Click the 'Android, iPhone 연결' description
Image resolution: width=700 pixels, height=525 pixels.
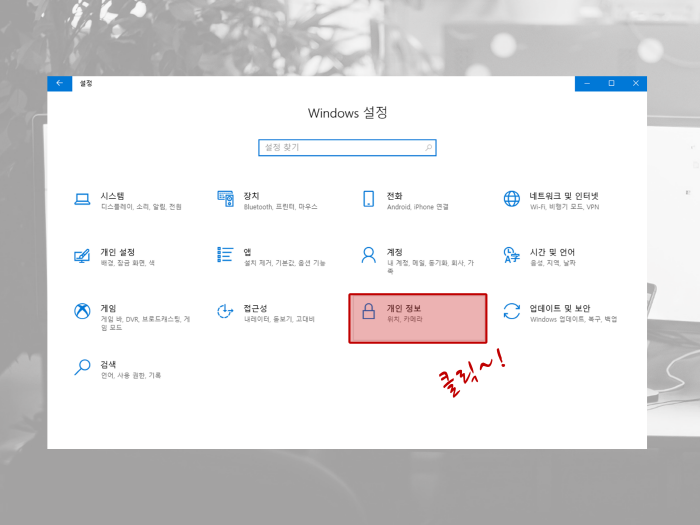tap(417, 207)
